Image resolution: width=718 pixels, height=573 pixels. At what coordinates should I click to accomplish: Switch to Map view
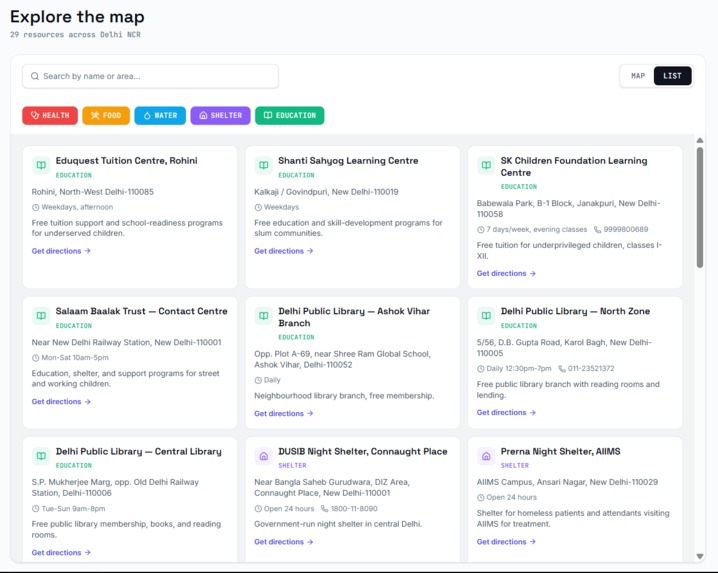637,76
